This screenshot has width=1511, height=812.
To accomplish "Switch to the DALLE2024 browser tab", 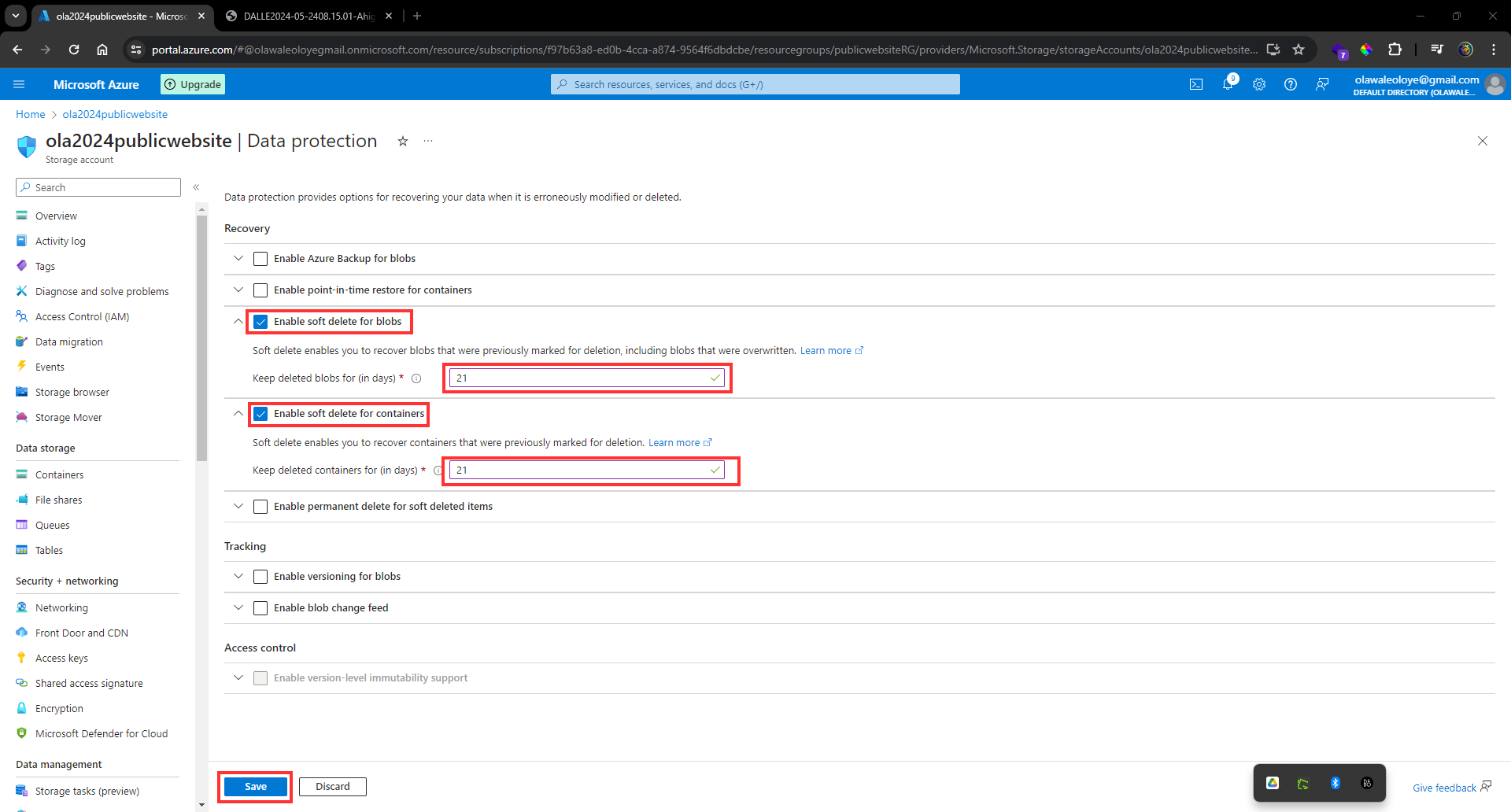I will click(299, 16).
